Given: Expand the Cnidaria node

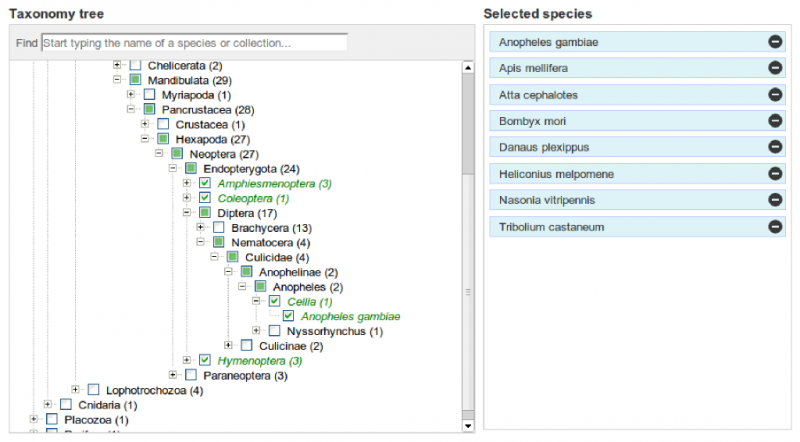Looking at the screenshot, I should 47,404.
